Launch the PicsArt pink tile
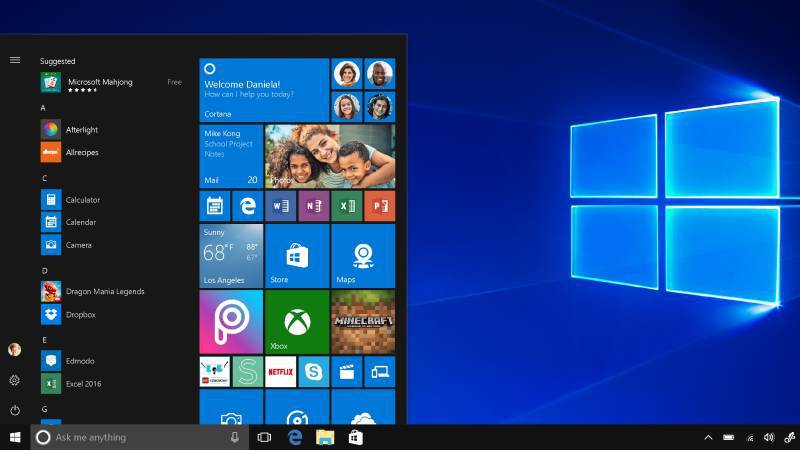The image size is (800, 450). (x=231, y=322)
